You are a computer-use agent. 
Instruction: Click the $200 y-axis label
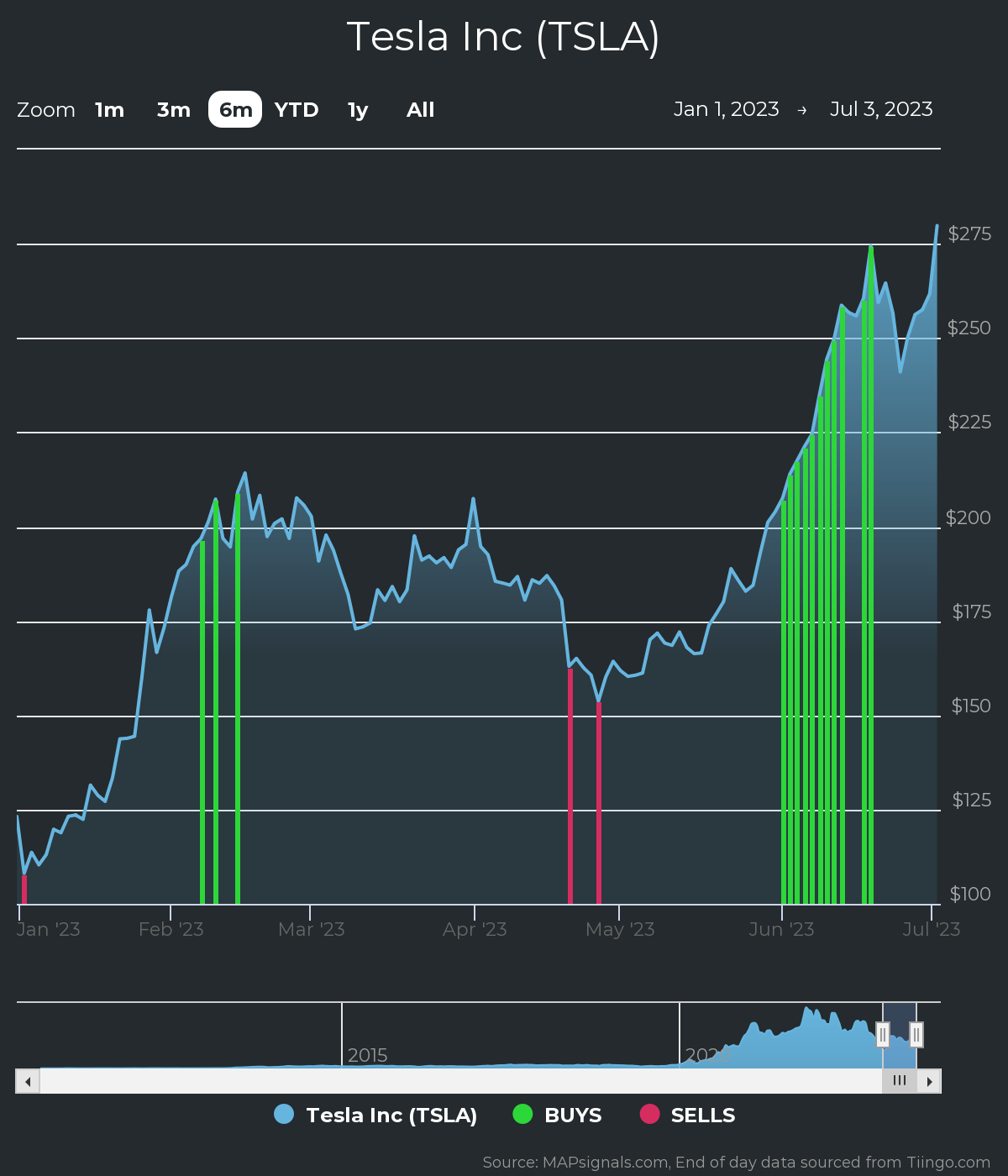(969, 517)
